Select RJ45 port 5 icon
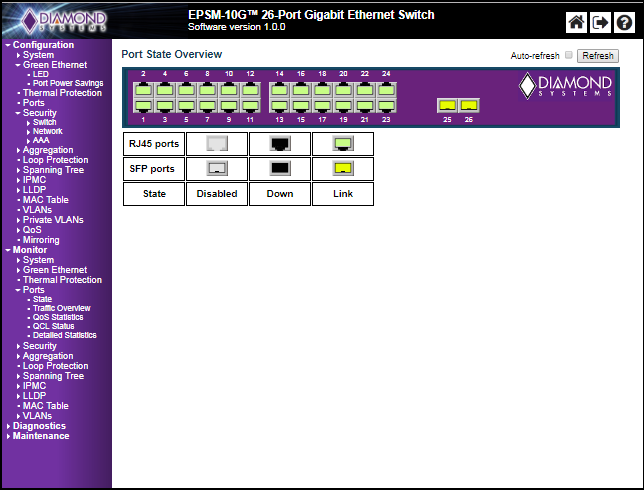644x490 pixels. [186, 105]
